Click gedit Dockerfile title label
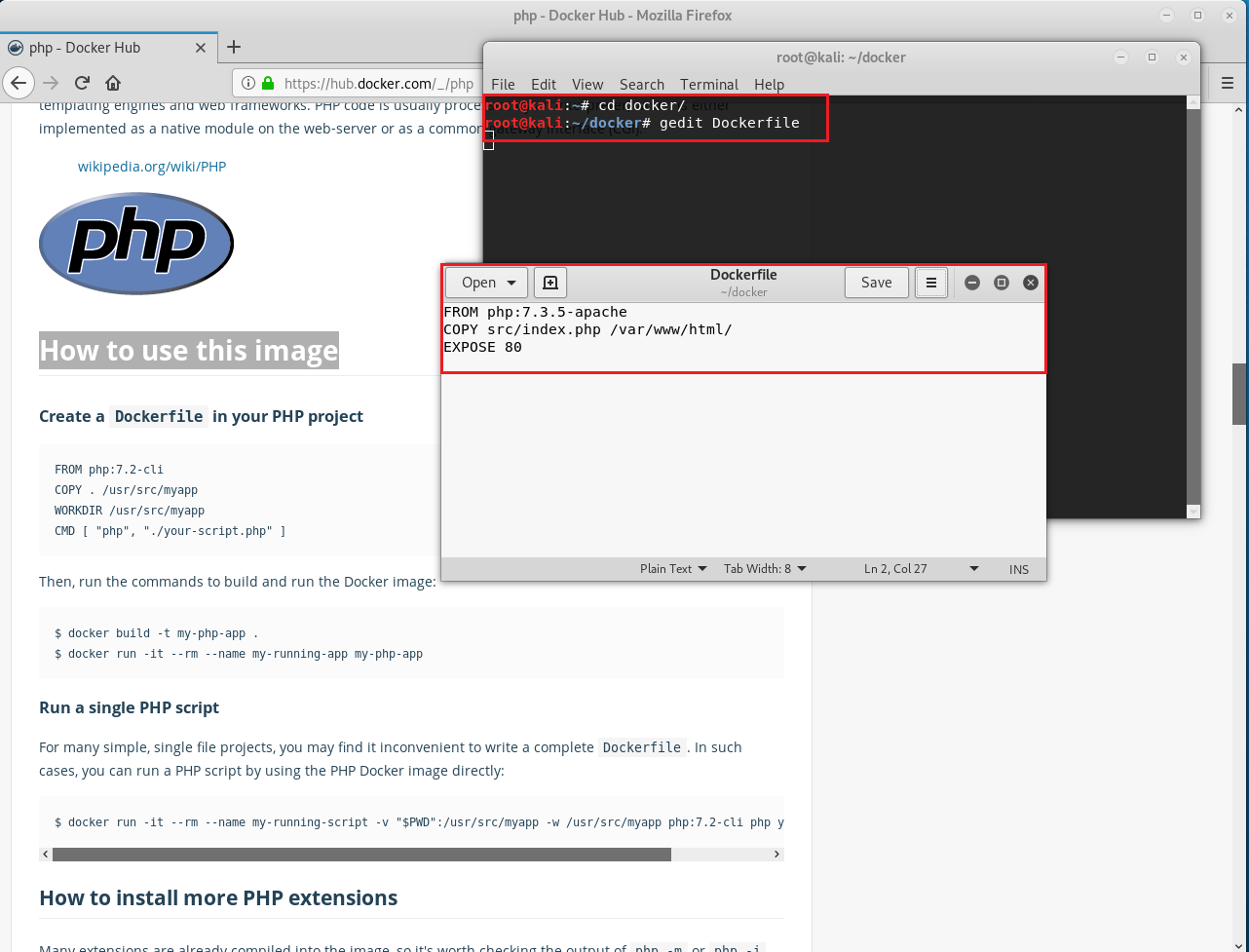The image size is (1249, 952). (x=743, y=275)
